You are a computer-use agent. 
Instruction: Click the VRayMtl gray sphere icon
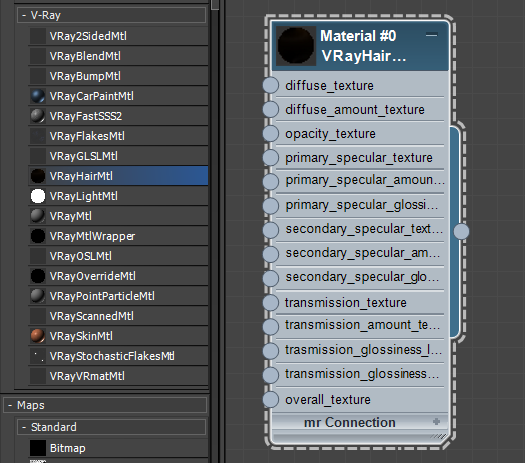click(38, 216)
